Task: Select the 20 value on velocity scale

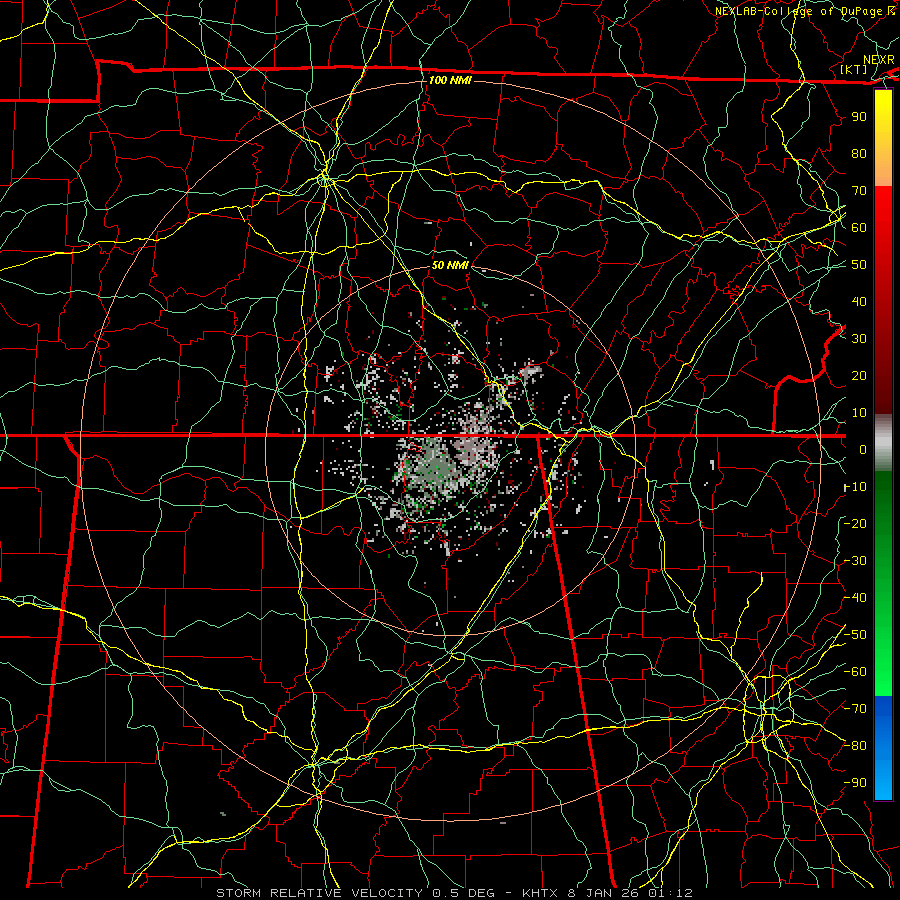Action: point(859,375)
